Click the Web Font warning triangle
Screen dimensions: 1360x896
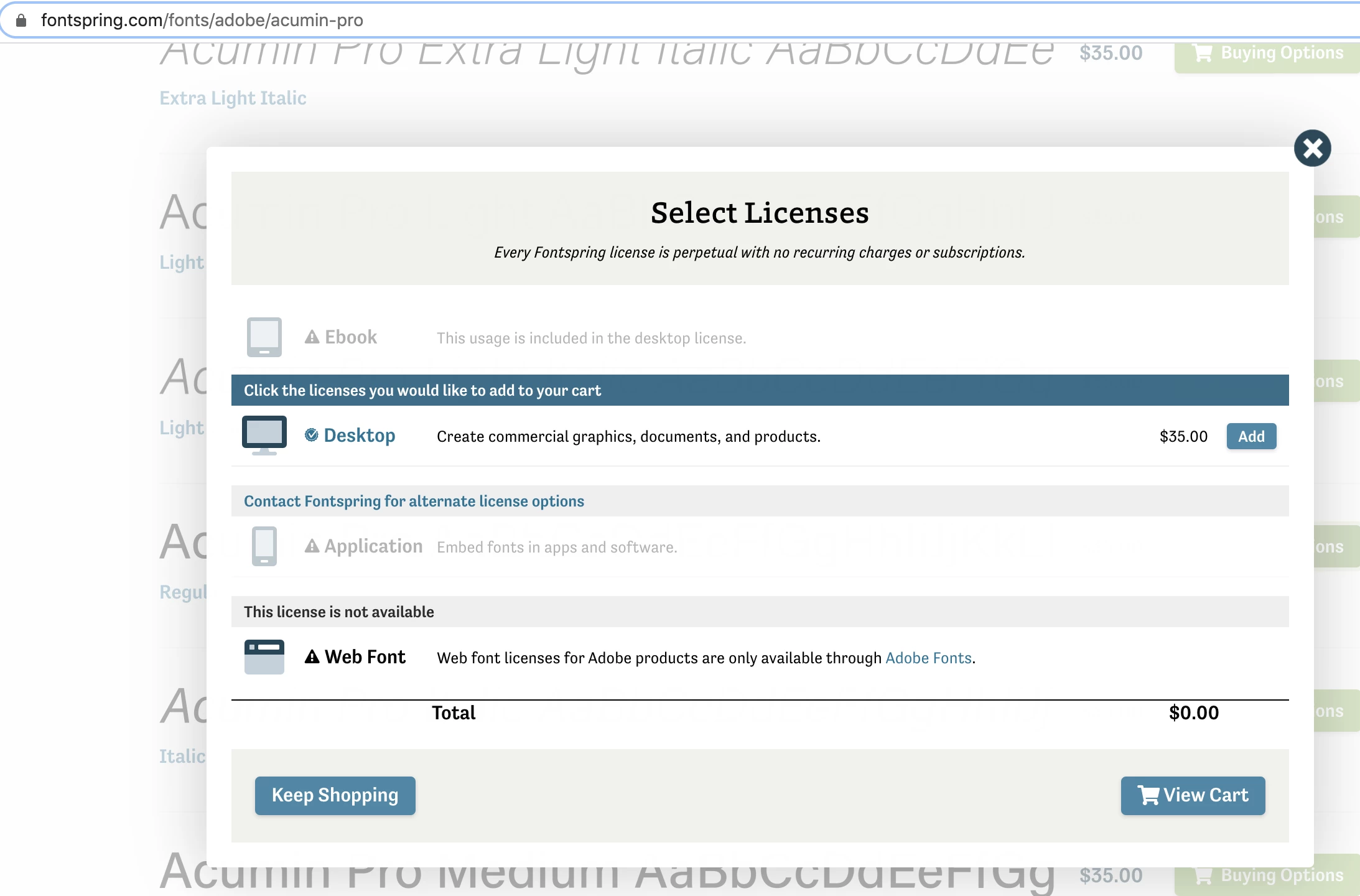click(x=312, y=656)
